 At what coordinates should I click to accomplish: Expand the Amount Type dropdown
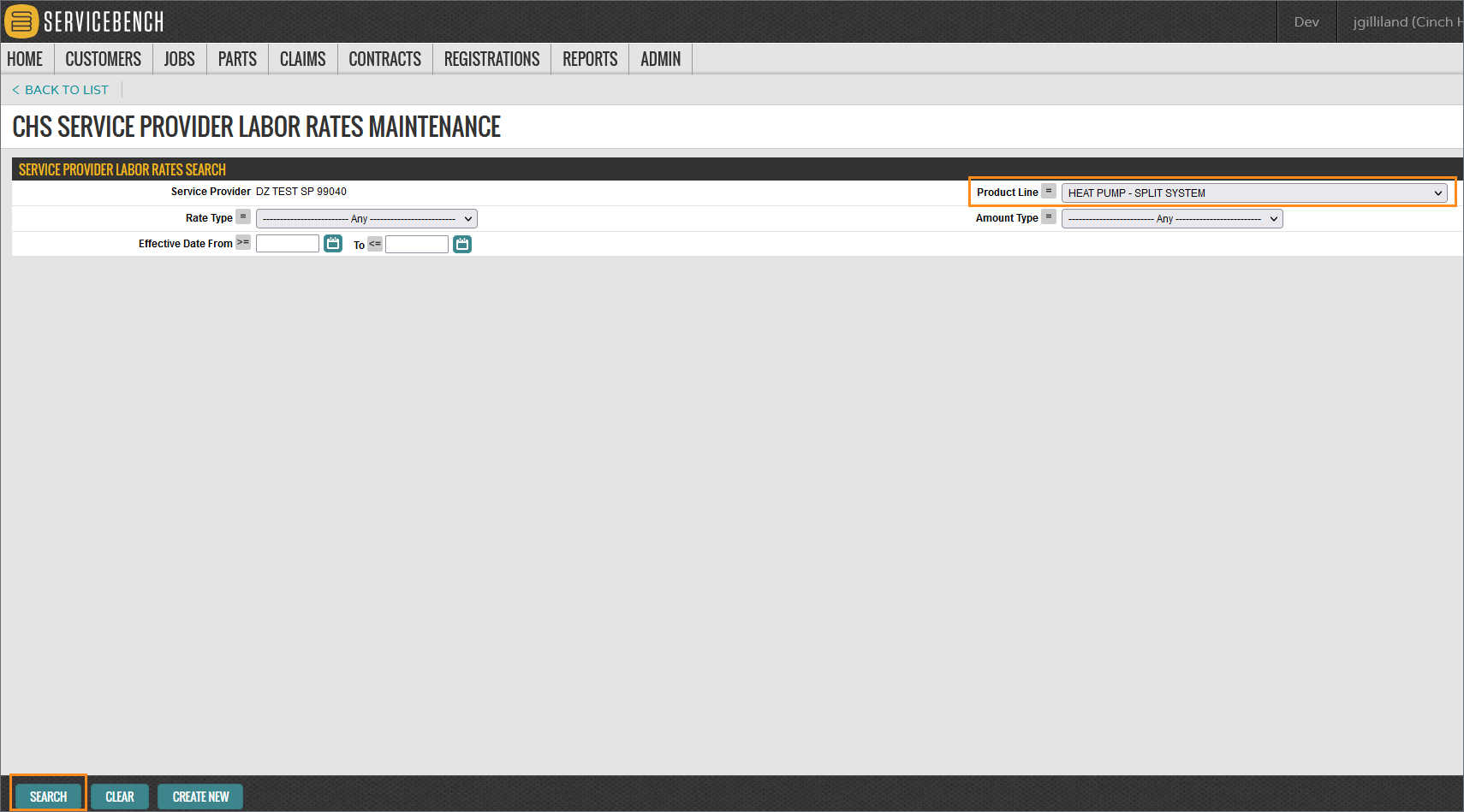coord(1172,219)
